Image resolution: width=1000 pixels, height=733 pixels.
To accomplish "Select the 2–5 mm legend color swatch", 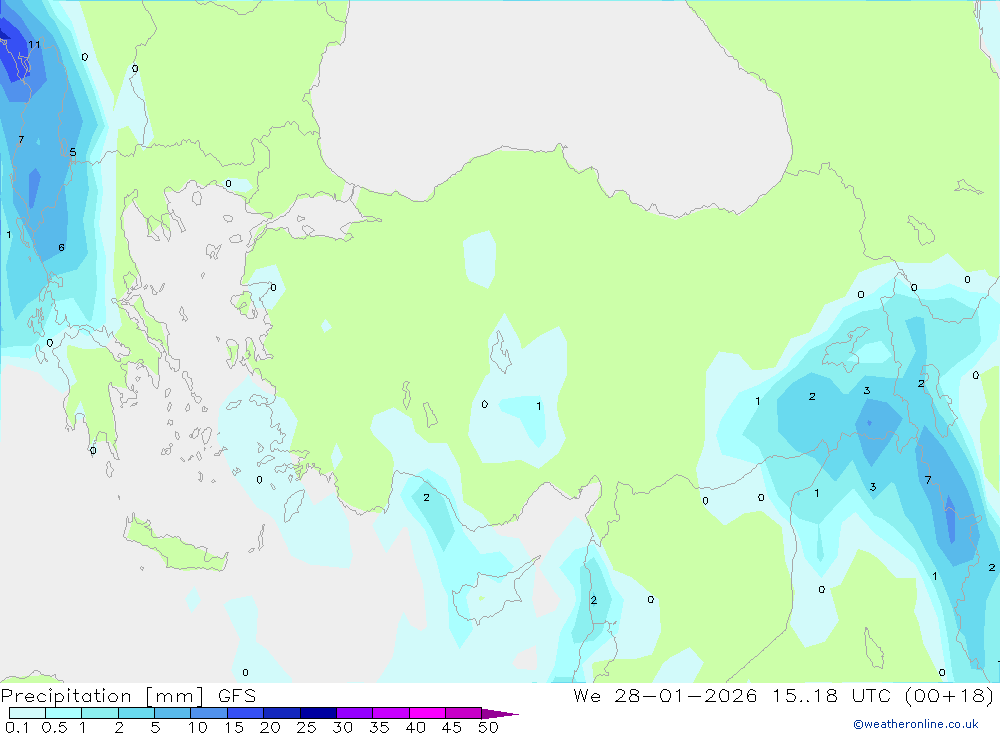I will click(x=136, y=713).
